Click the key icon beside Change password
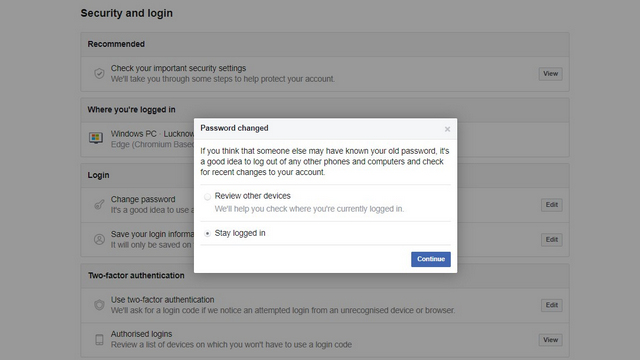The image size is (640, 360). point(99,204)
